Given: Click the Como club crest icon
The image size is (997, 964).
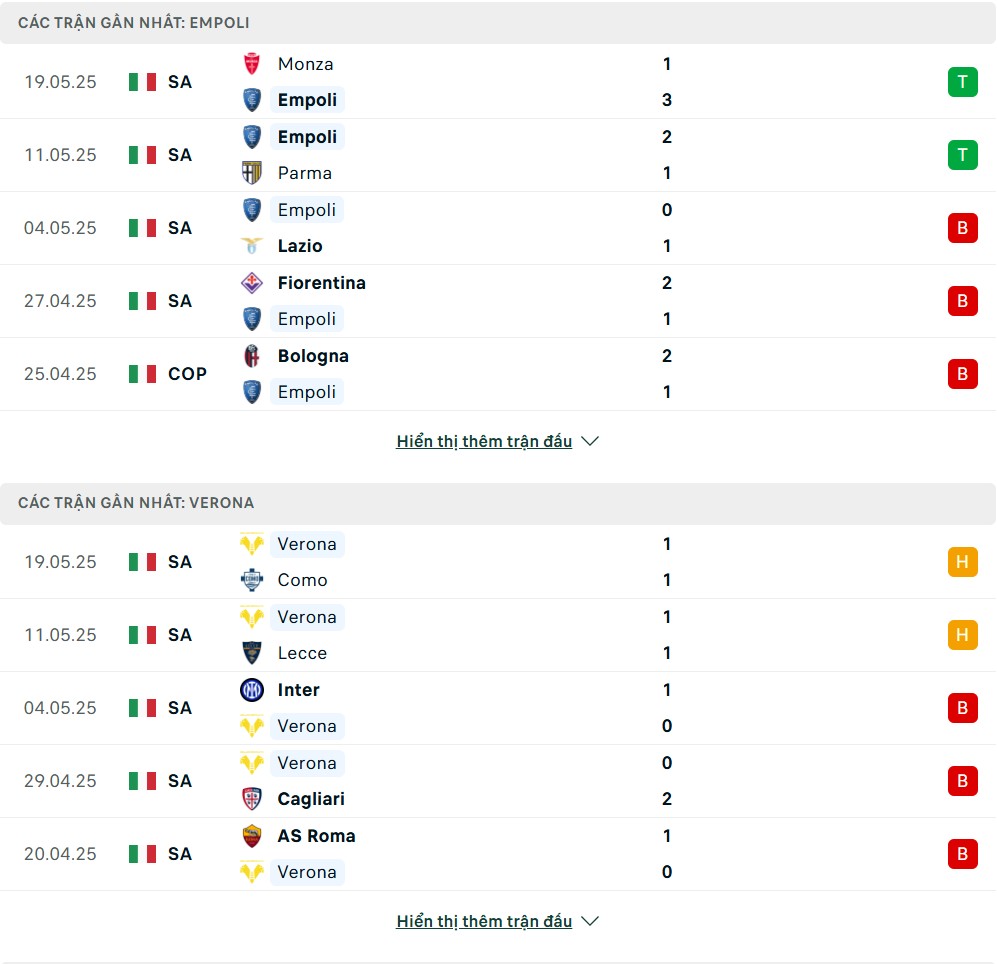Looking at the screenshot, I should (252, 579).
